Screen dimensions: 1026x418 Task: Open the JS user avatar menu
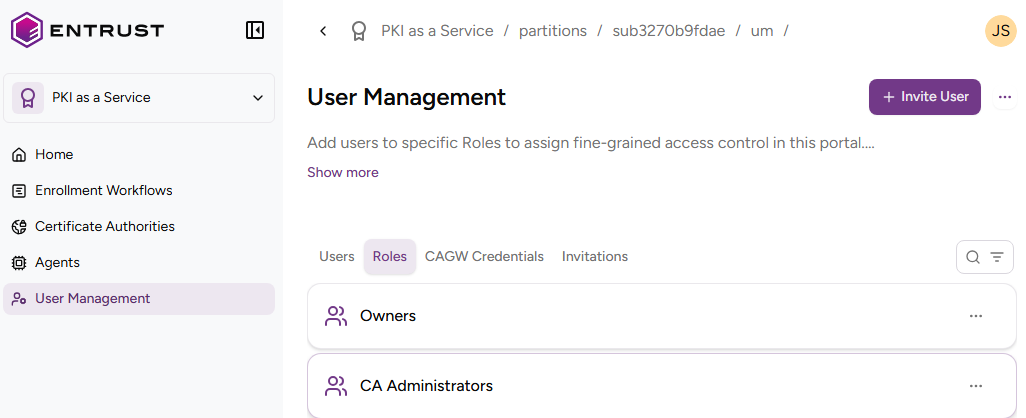[1000, 31]
